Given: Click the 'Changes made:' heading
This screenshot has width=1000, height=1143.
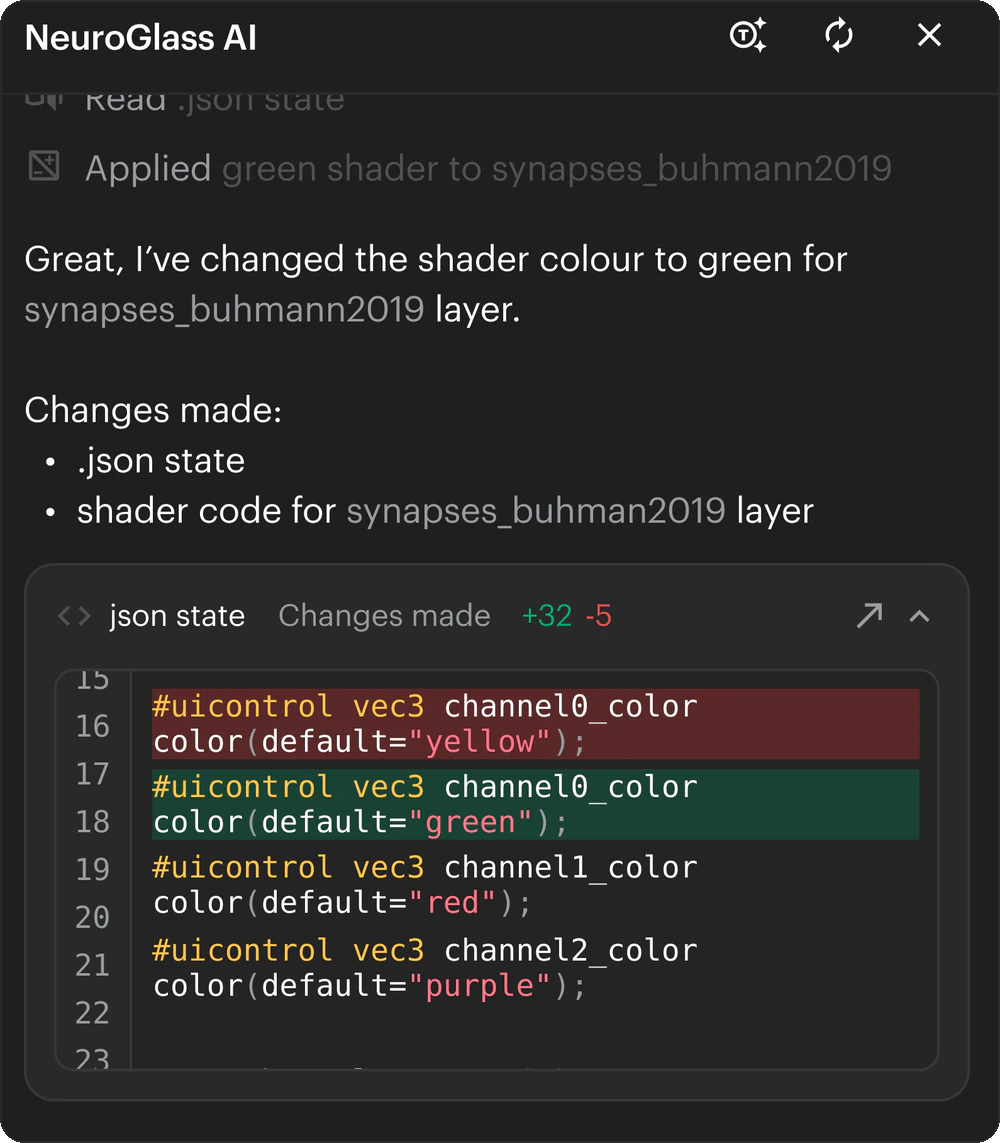Looking at the screenshot, I should tap(153, 410).
